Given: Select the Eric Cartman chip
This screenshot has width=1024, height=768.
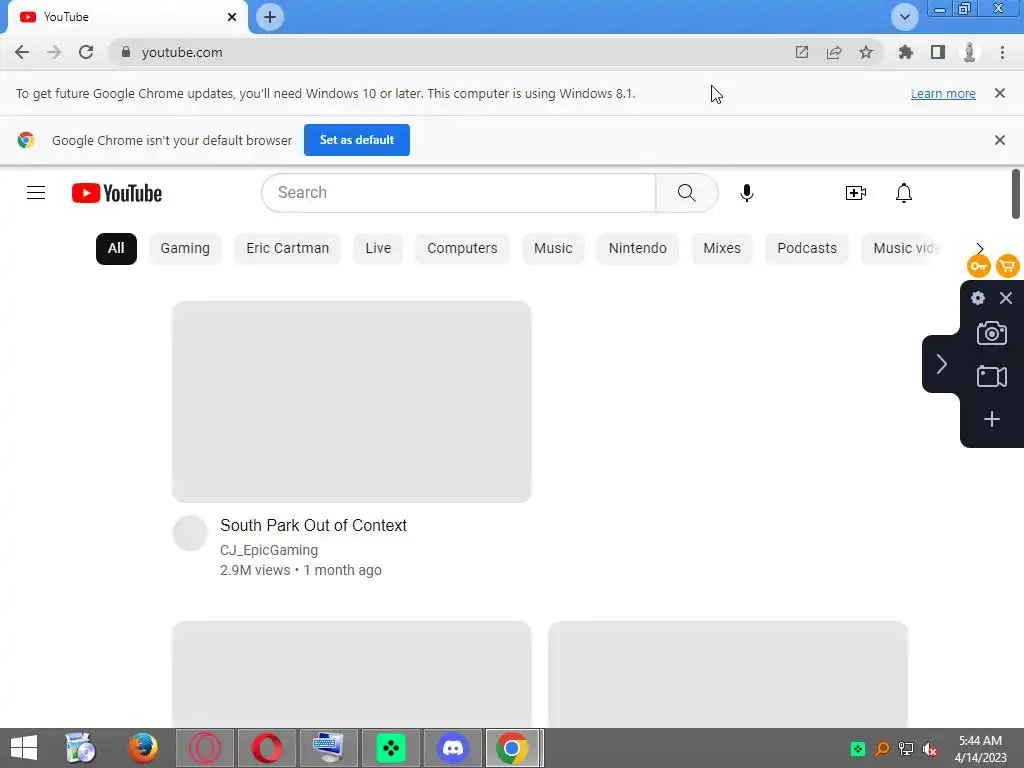Looking at the screenshot, I should pos(287,248).
